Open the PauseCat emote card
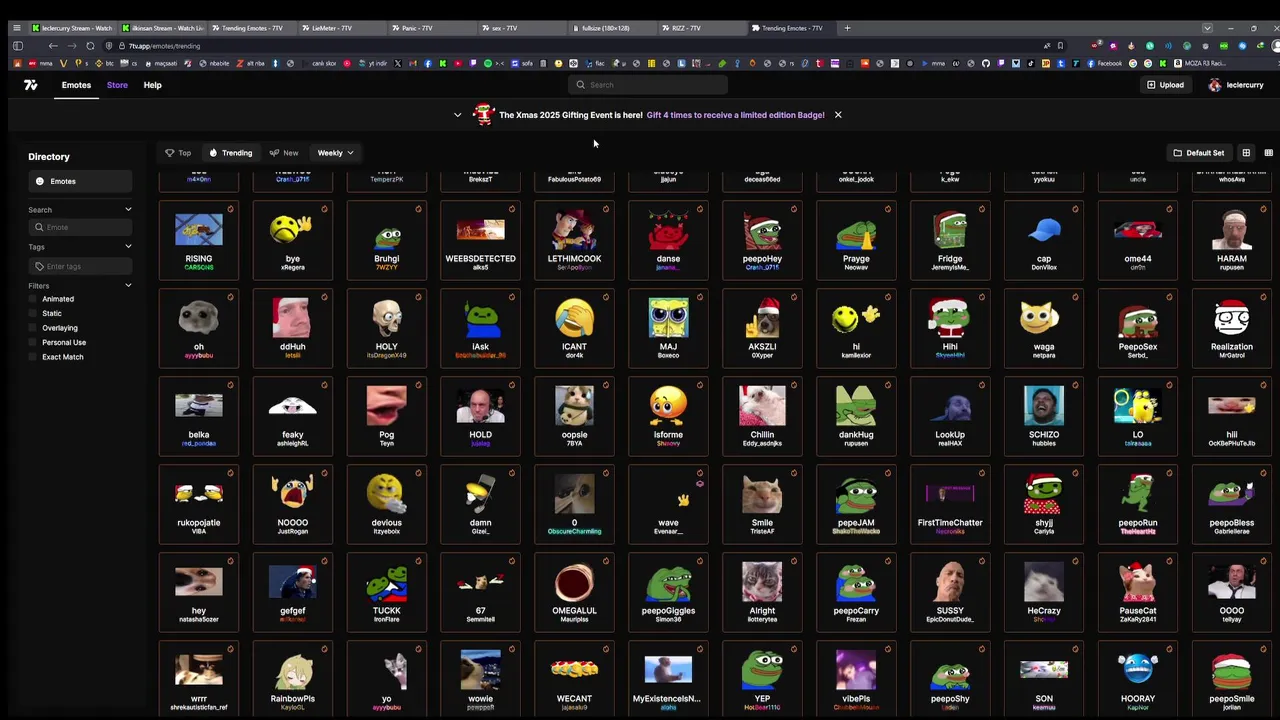 coord(1138,591)
